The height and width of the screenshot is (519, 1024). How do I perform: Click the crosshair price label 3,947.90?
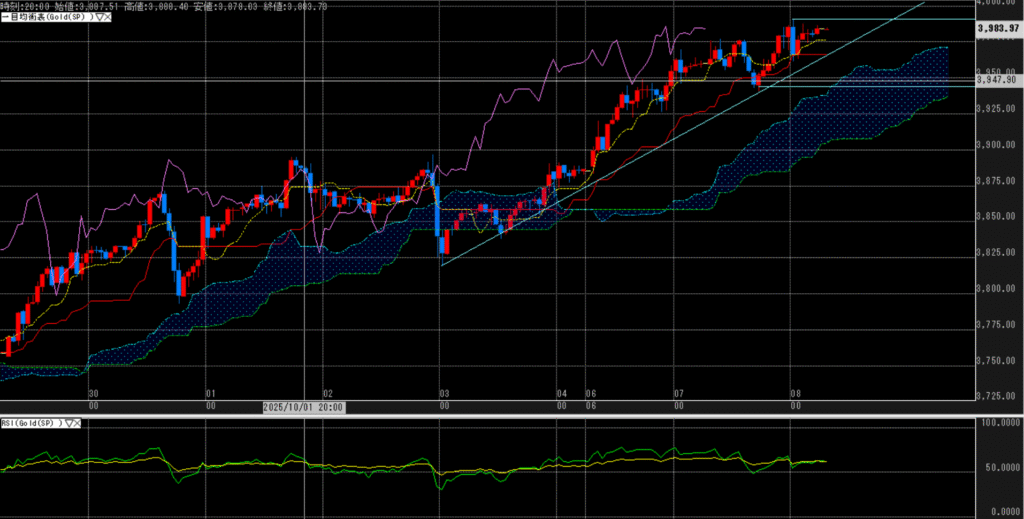(997, 80)
